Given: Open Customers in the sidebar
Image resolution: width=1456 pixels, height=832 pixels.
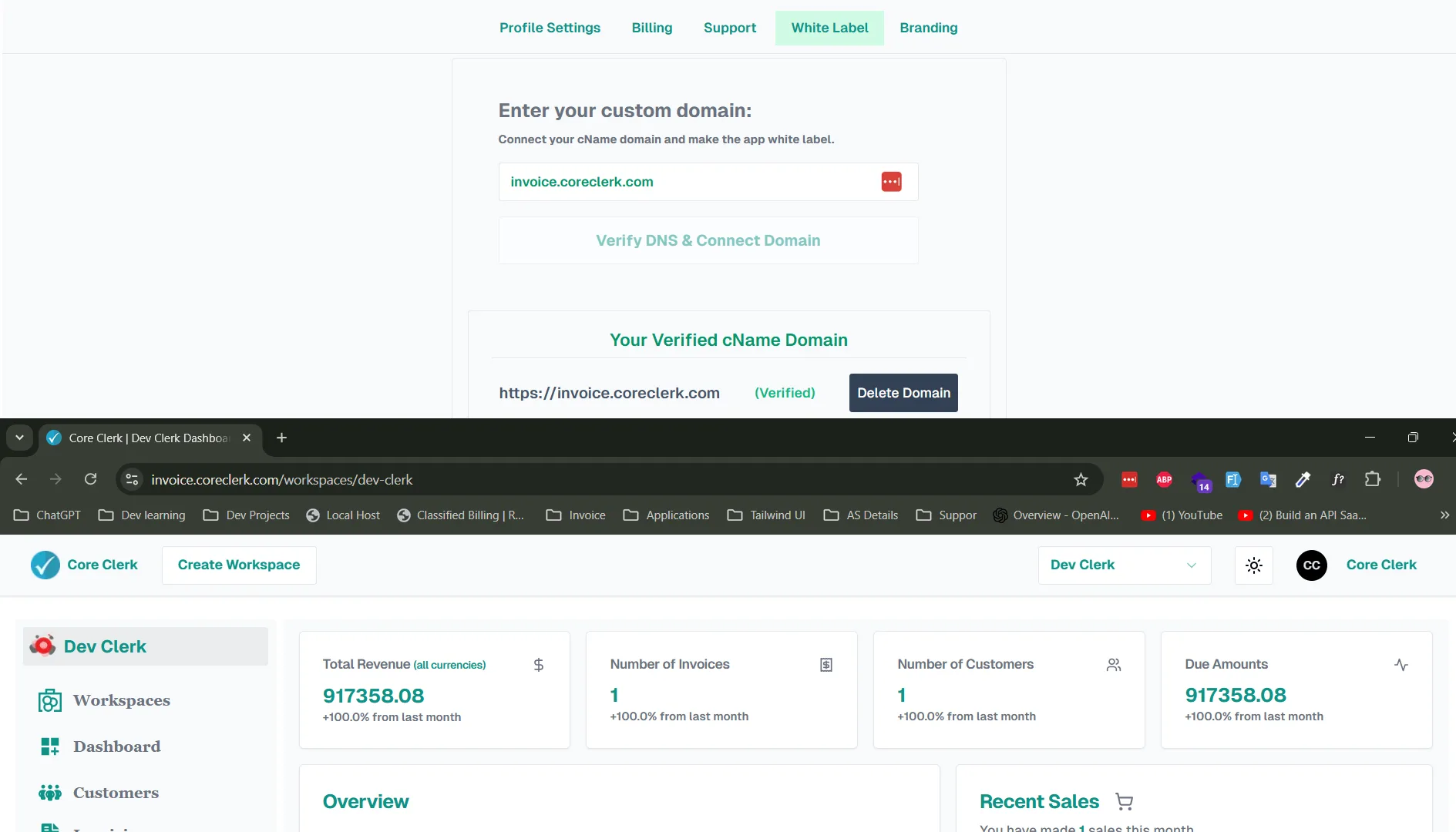Looking at the screenshot, I should (99, 793).
